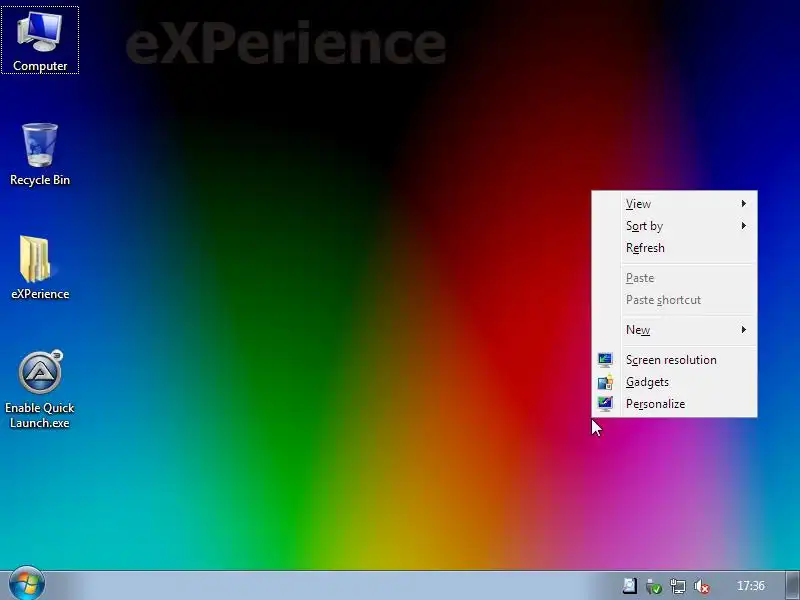800x600 pixels.
Task: Open the Windows Start orb
Action: click(x=27, y=583)
